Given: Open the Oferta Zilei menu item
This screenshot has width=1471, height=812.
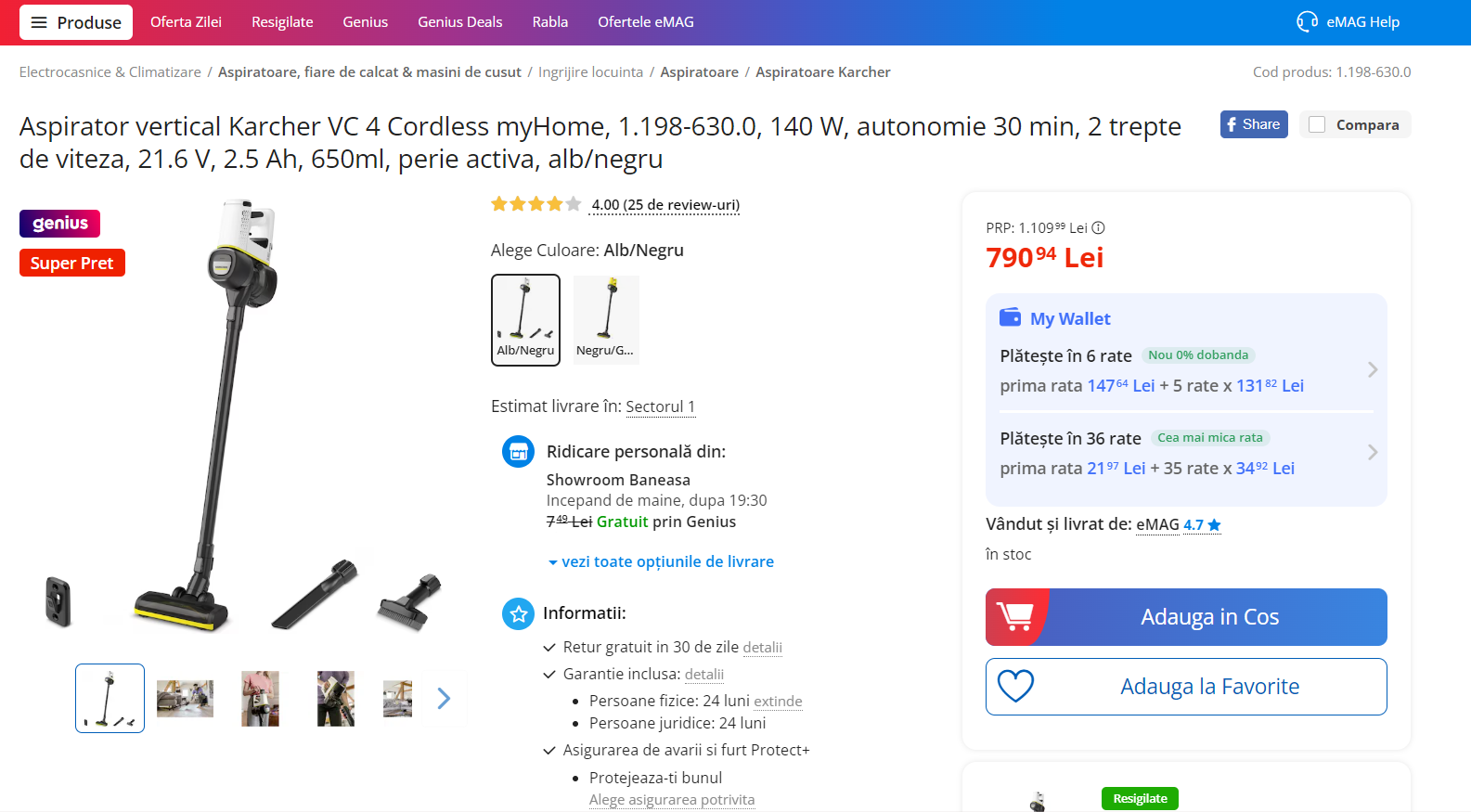Looking at the screenshot, I should point(186,22).
